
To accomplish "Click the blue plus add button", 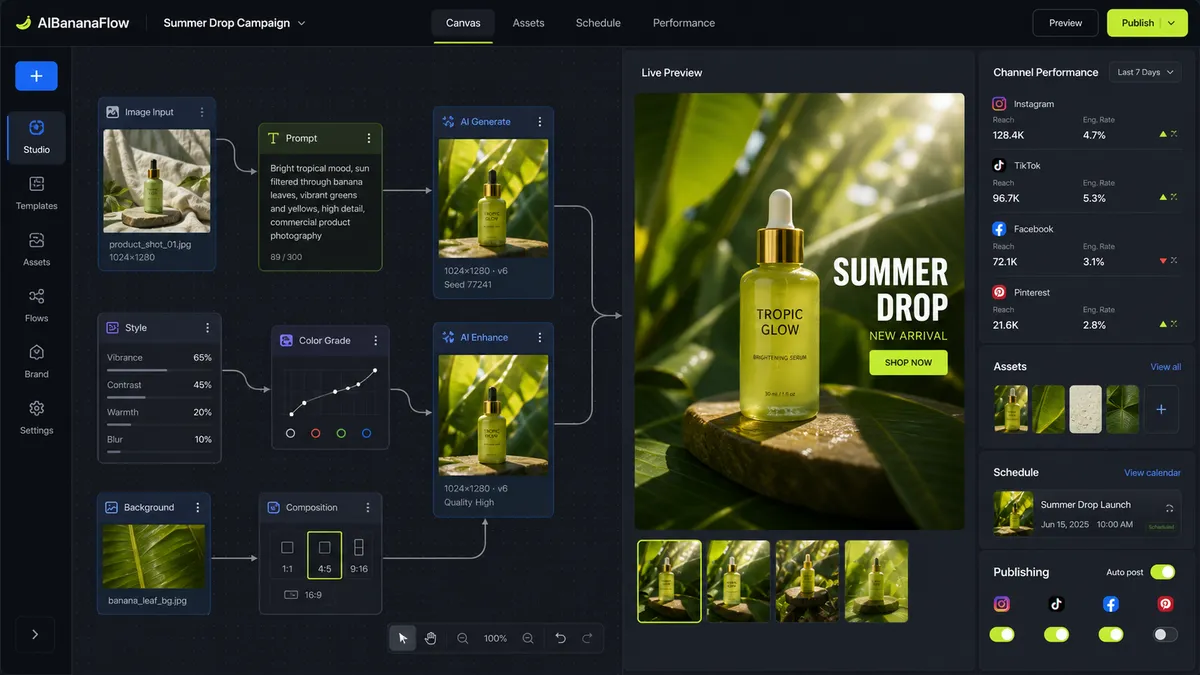I will (x=36, y=76).
